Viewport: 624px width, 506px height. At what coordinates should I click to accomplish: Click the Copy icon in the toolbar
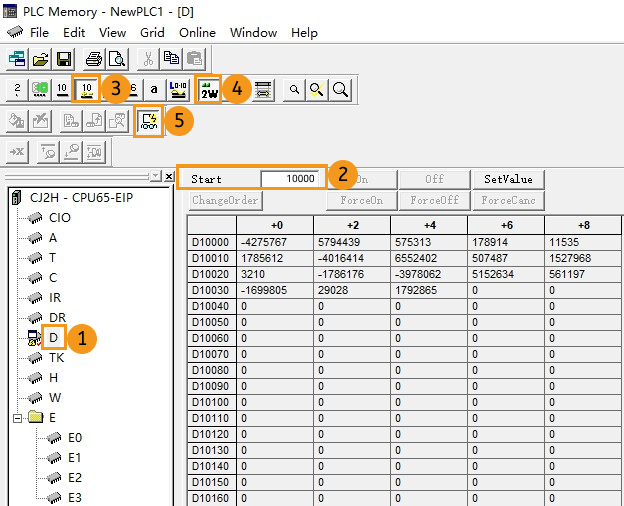(x=171, y=59)
